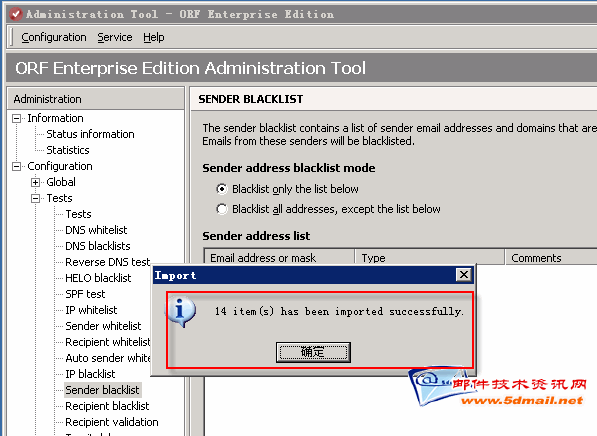Select the Tests child item under Tests
The image size is (597, 436).
point(78,214)
